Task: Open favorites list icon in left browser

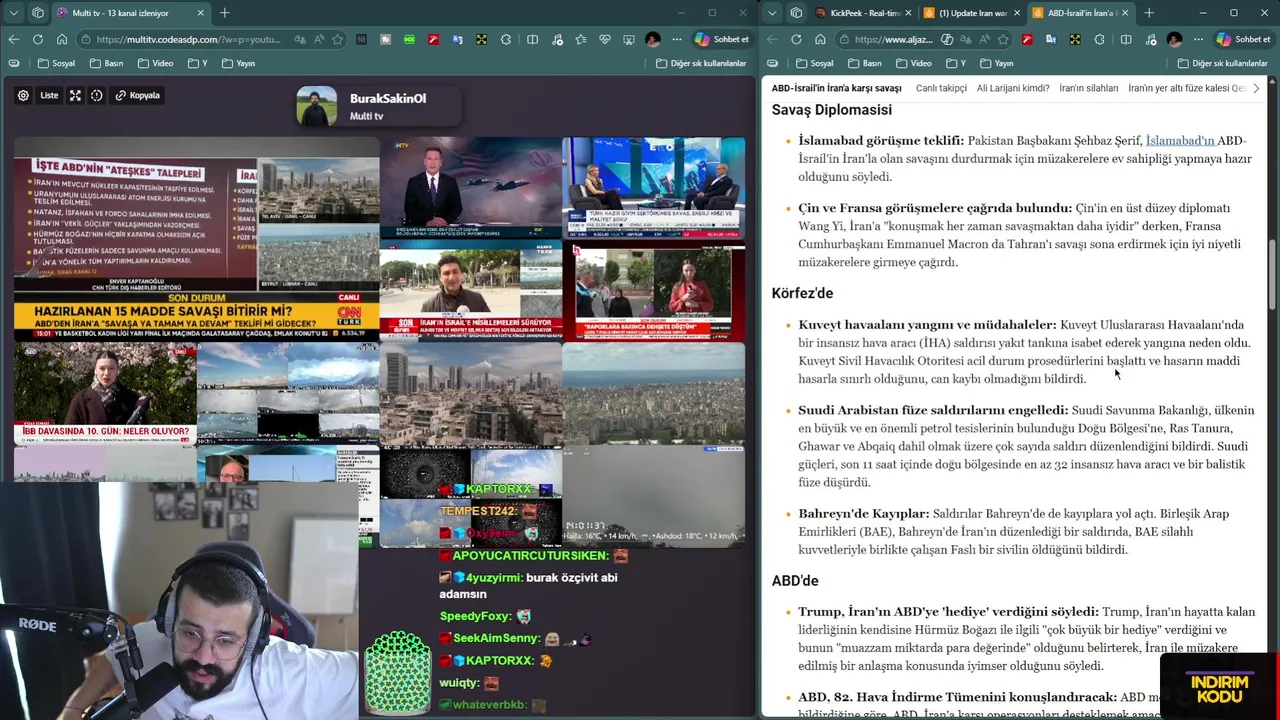Action: tap(581, 39)
